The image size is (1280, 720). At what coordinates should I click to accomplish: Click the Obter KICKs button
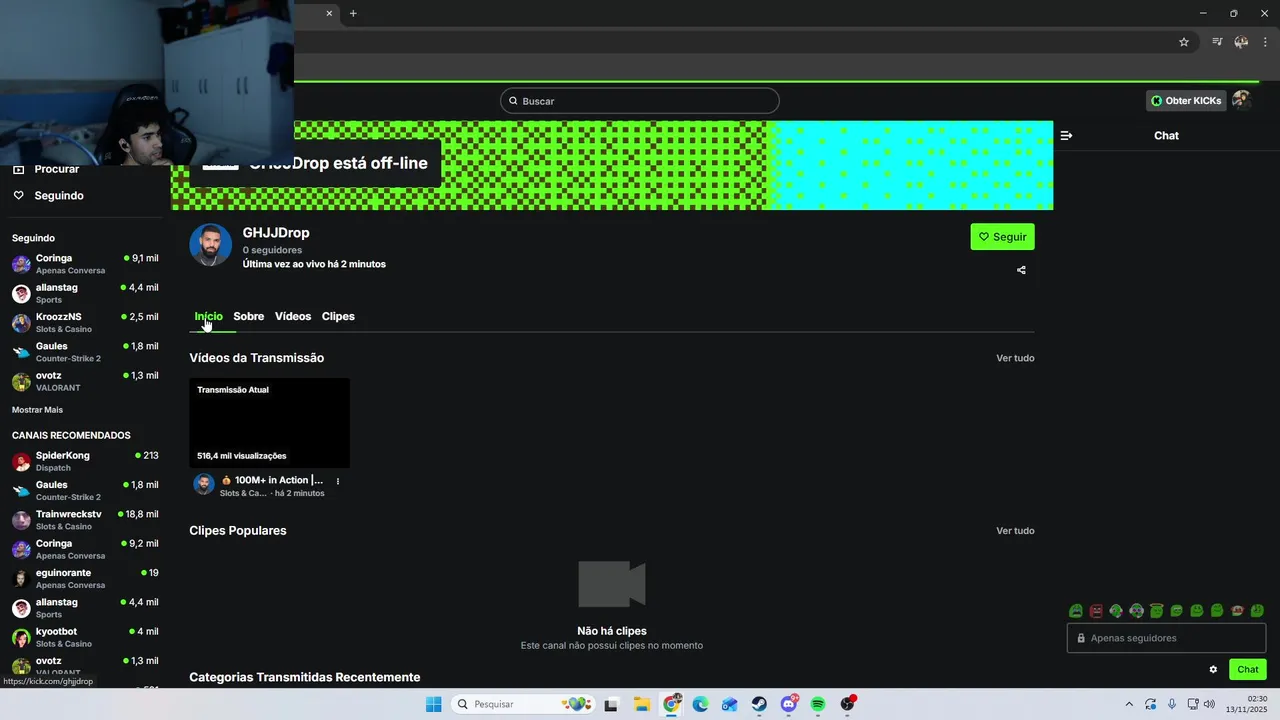click(1186, 100)
